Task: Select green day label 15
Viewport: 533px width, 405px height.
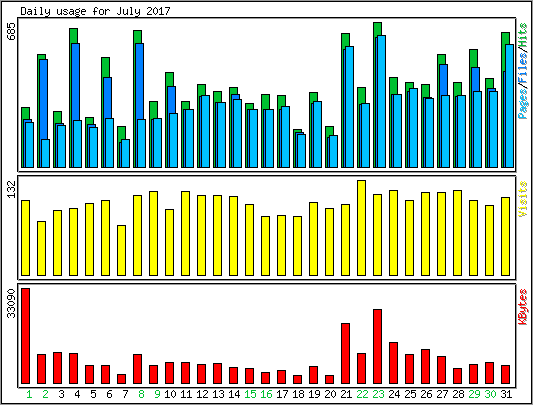Action: click(x=250, y=394)
